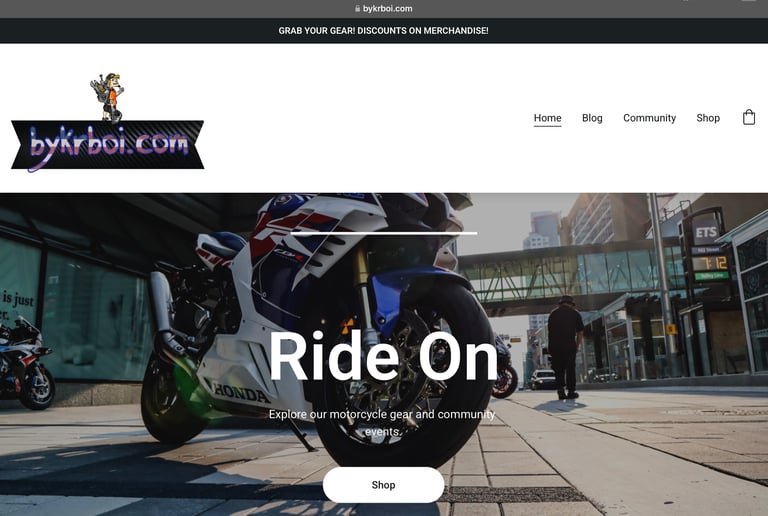
Task: Go to the Home nav item
Action: [547, 118]
